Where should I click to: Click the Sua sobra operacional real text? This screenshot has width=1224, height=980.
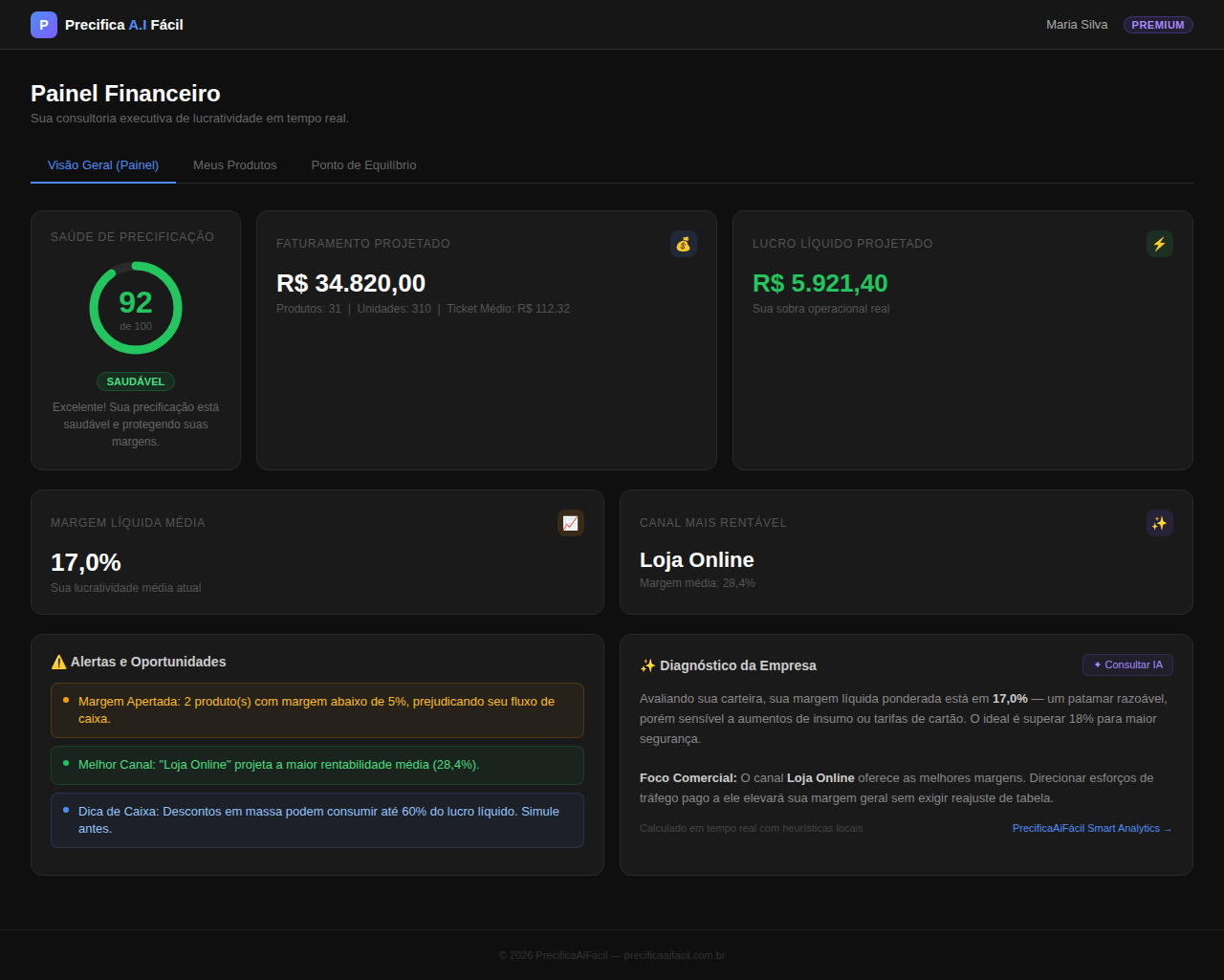[820, 309]
